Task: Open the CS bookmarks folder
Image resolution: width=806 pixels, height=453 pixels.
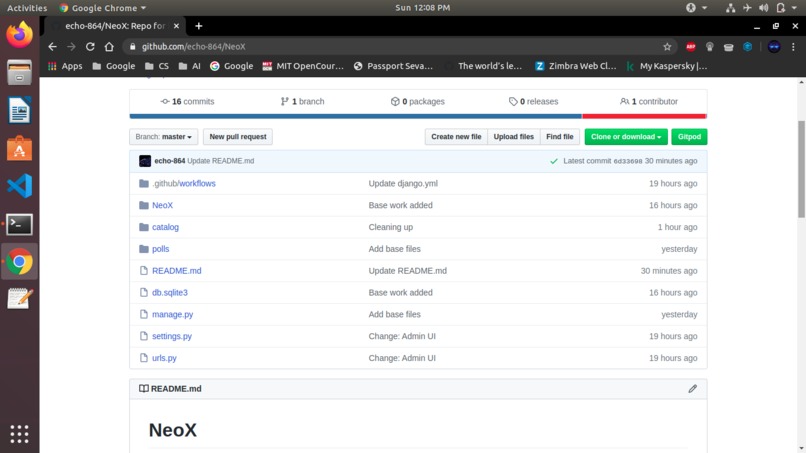Action: (x=157, y=66)
